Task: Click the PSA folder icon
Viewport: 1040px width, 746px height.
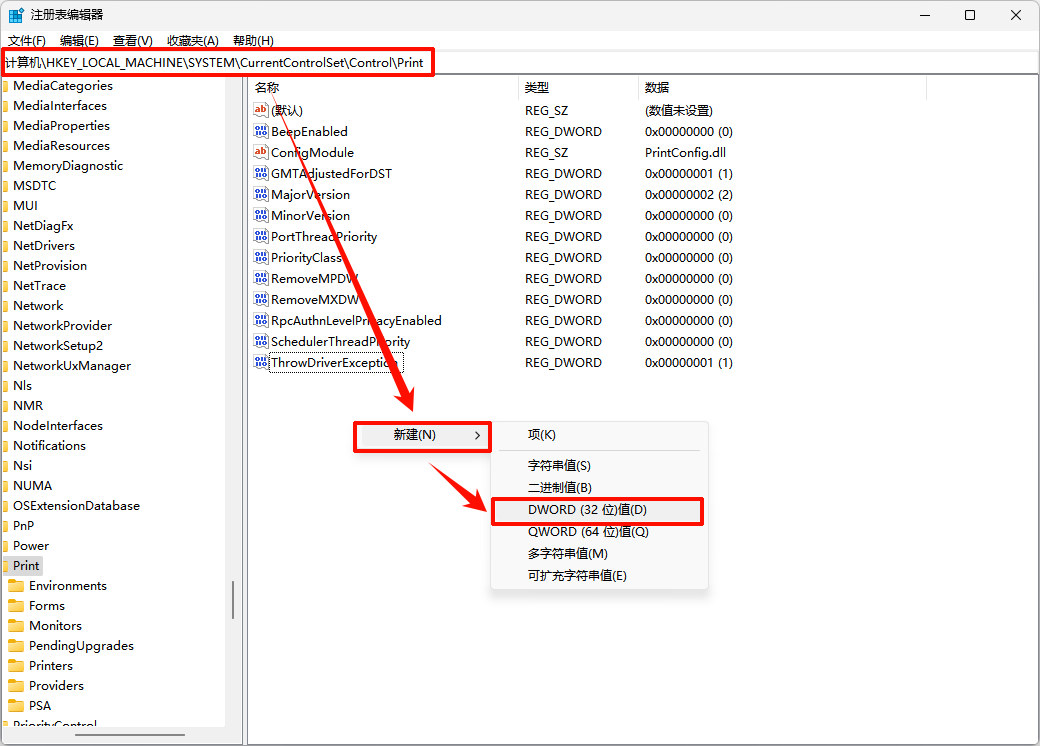Action: [16, 706]
